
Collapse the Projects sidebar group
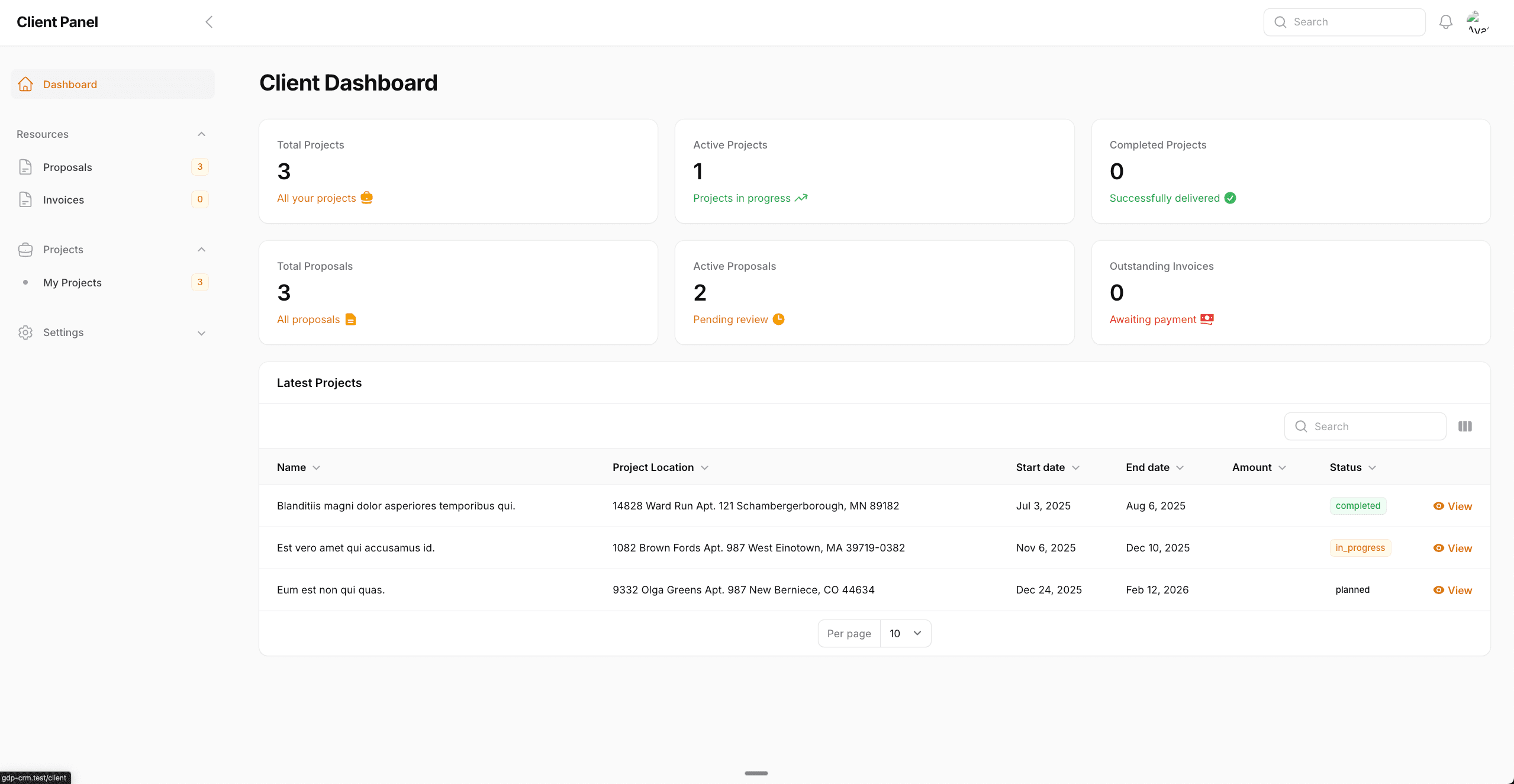coord(201,250)
